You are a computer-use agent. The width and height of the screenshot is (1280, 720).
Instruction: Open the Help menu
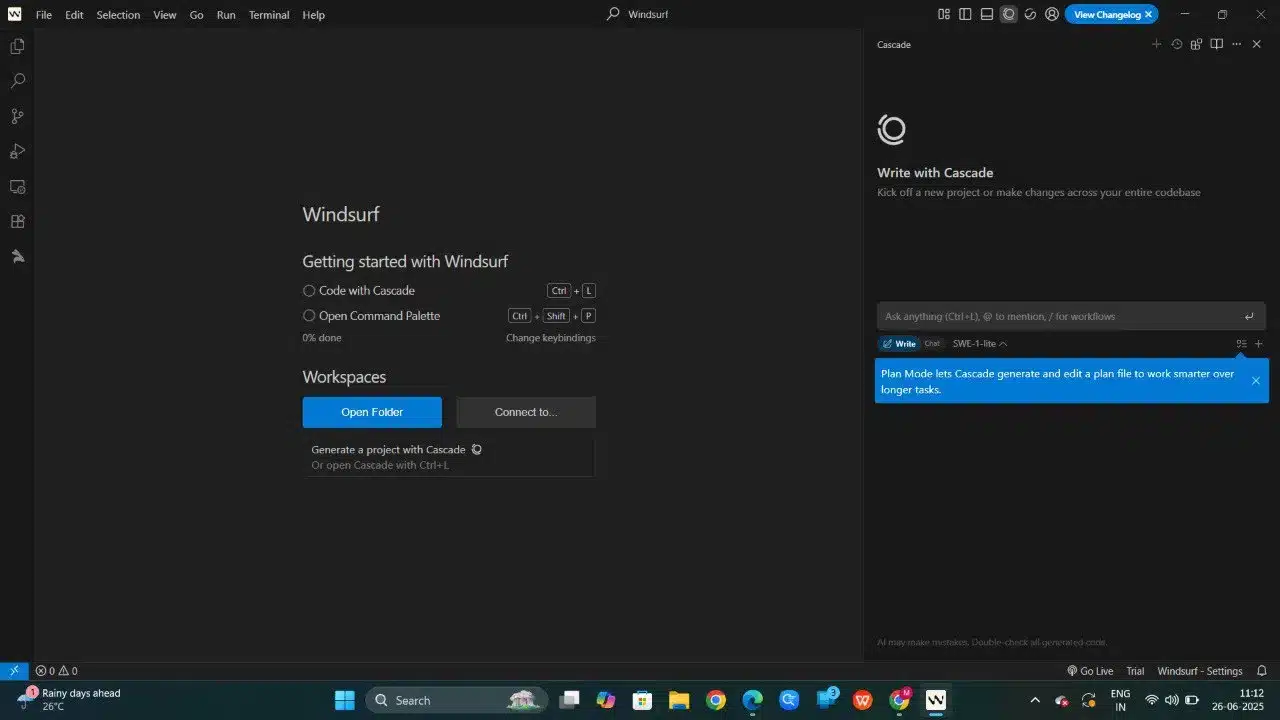(313, 15)
